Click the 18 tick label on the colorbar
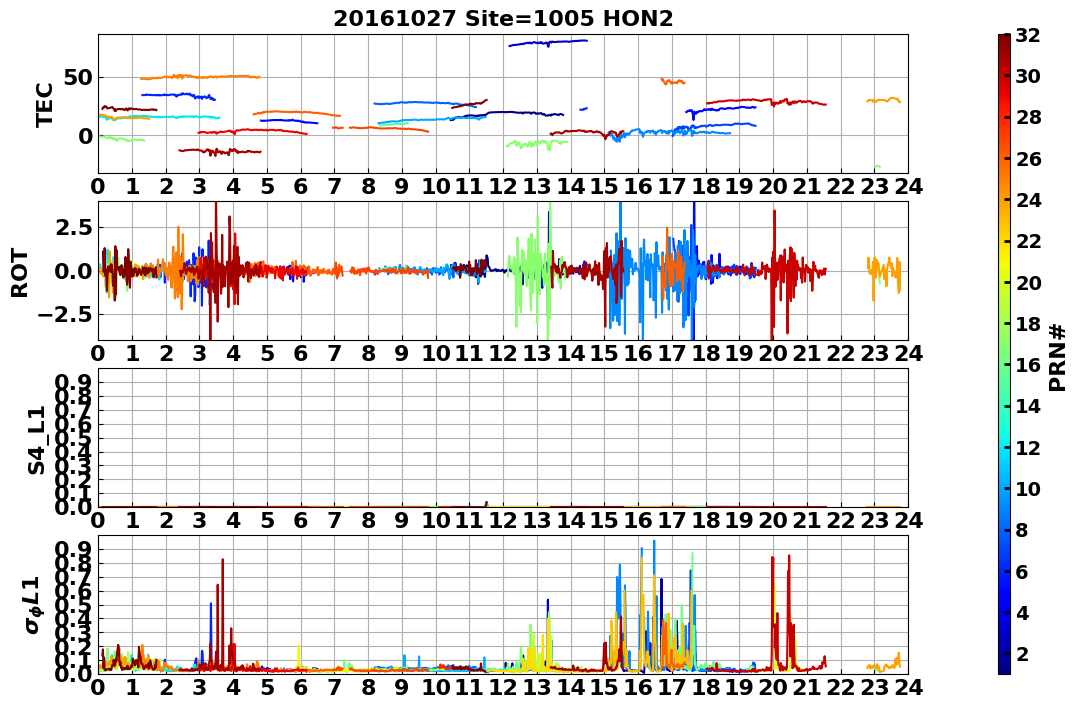Viewport: 1077px width, 709px height. coord(1028,324)
